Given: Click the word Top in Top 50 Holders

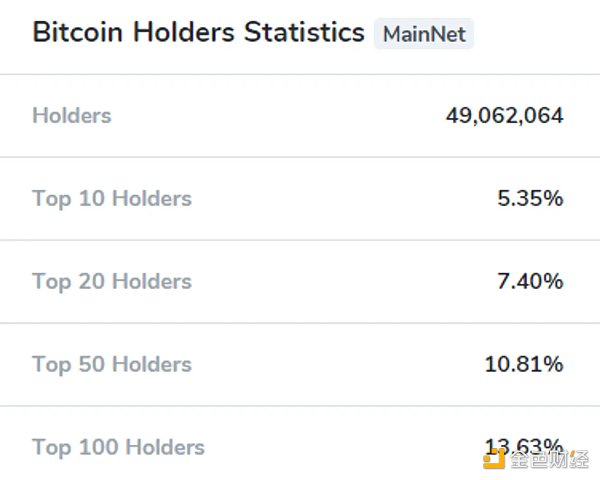Looking at the screenshot, I should [51, 364].
